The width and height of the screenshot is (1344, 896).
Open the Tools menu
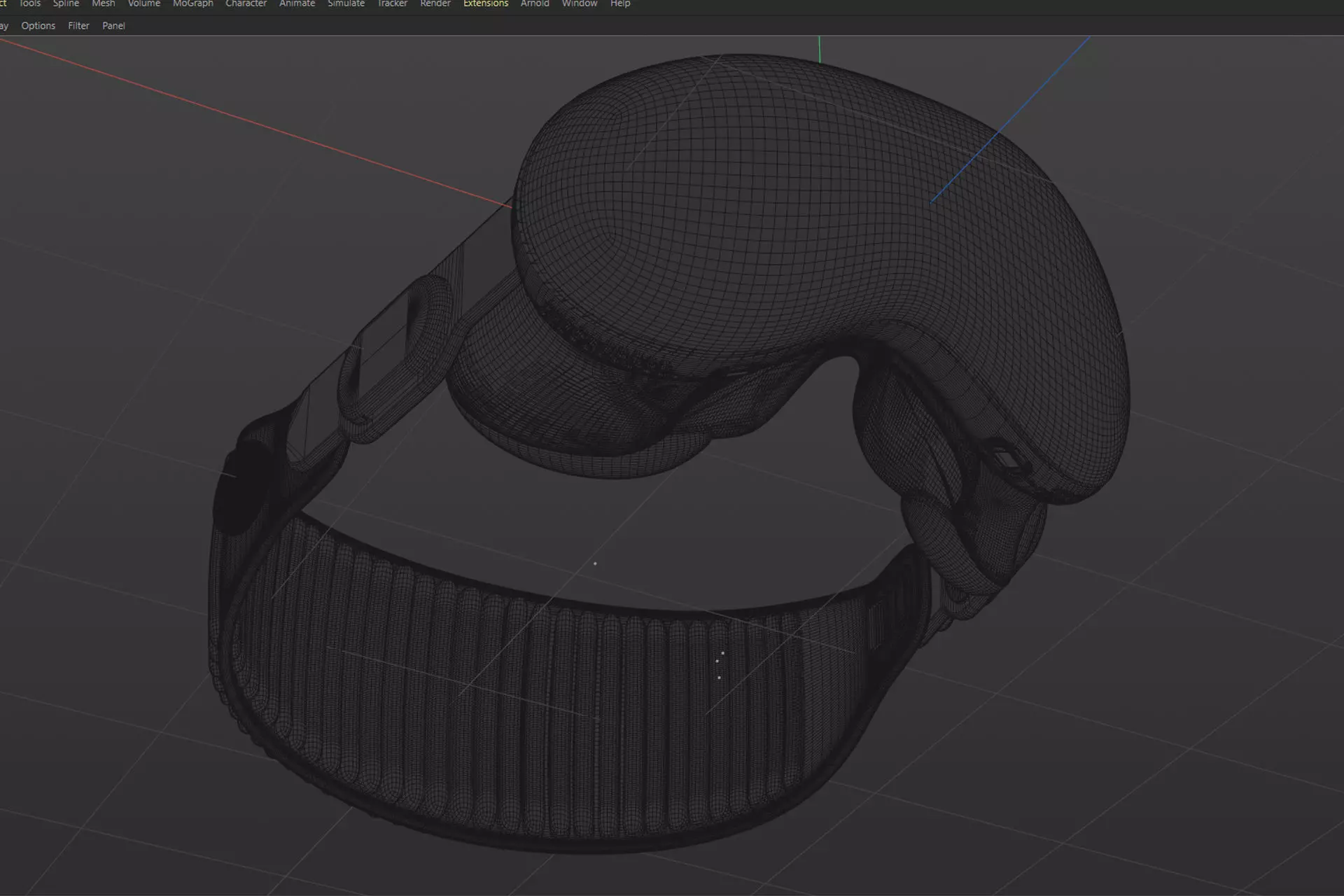coord(30,3)
